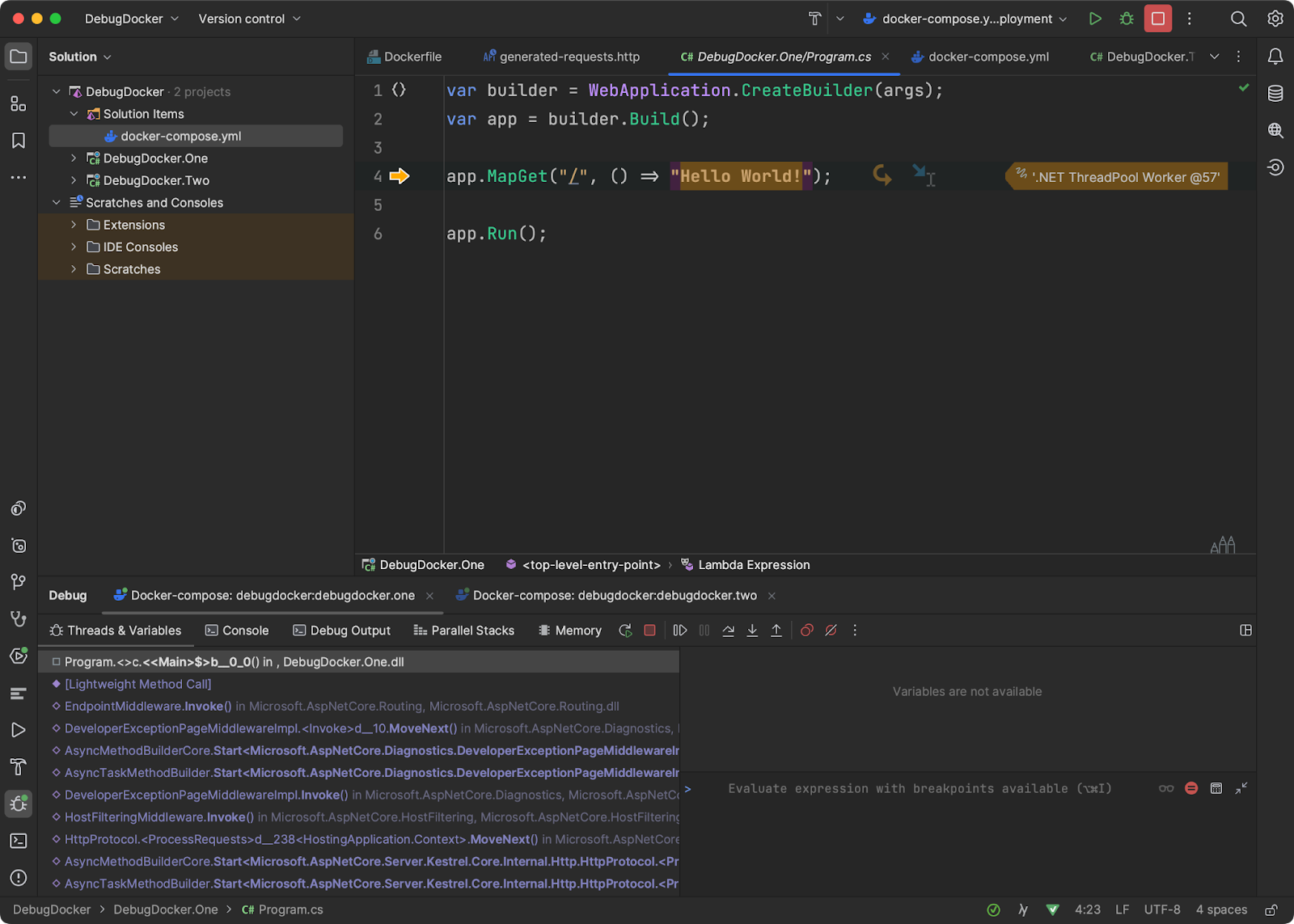This screenshot has height=924, width=1294.
Task: Click the View Breakpoints icon
Action: point(806,631)
